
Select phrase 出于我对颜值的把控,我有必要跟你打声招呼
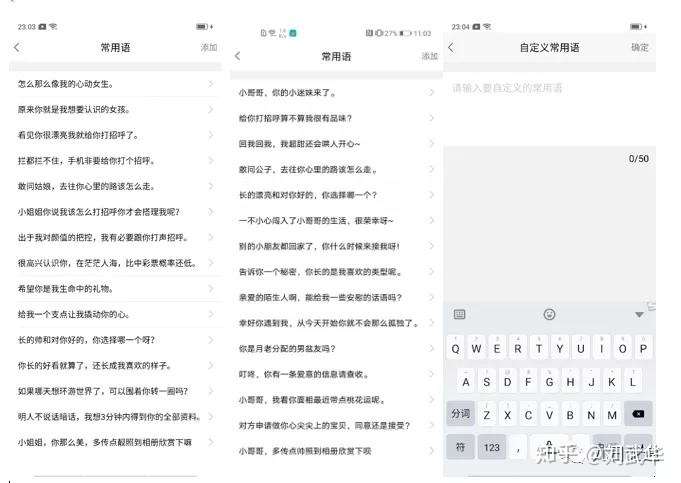click(x=104, y=238)
